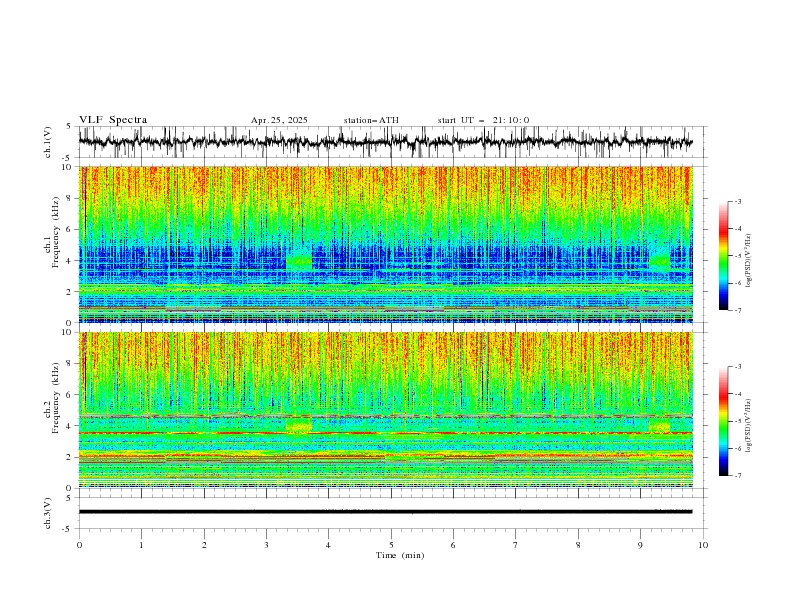Viewport: 792px width, 612px height.
Task: Click the time axis tick label '2'
Action: pyautogui.click(x=204, y=545)
